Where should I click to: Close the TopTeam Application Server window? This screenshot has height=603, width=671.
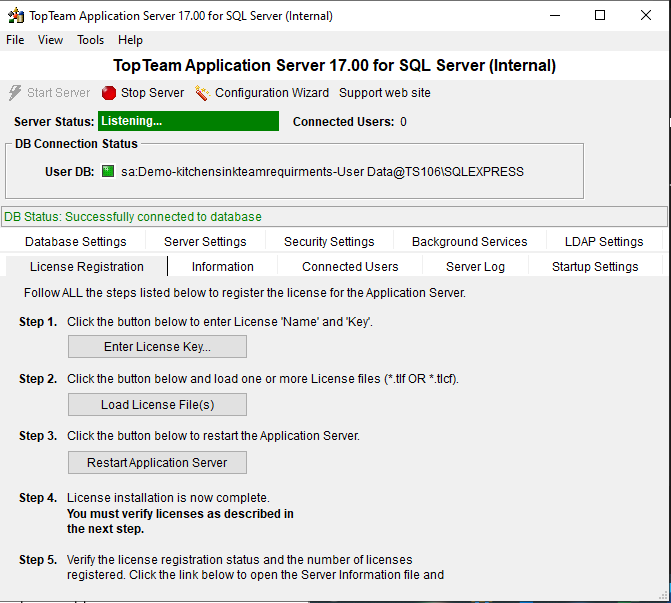pyautogui.click(x=646, y=15)
